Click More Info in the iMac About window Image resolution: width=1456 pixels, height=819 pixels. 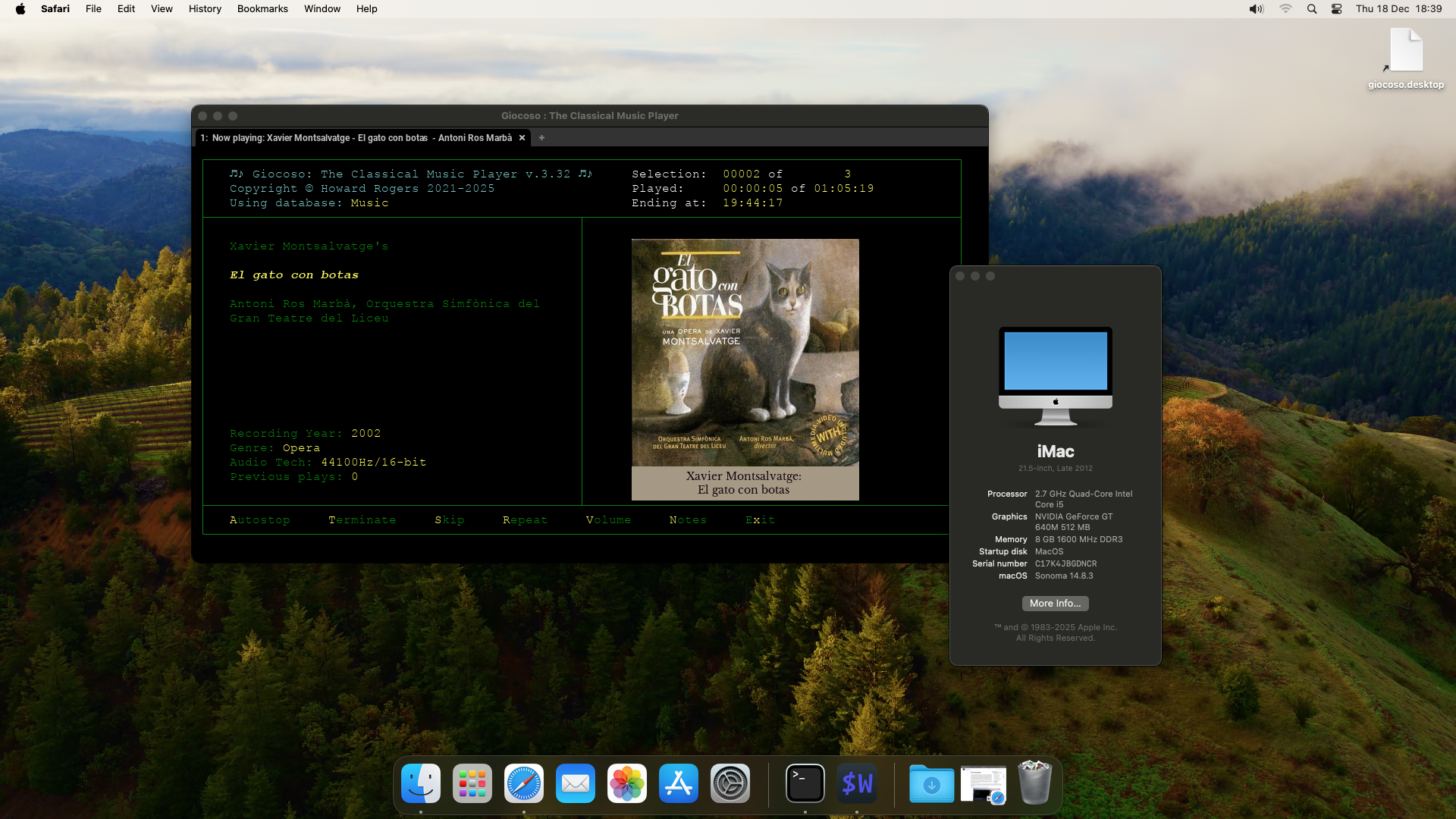(1055, 603)
